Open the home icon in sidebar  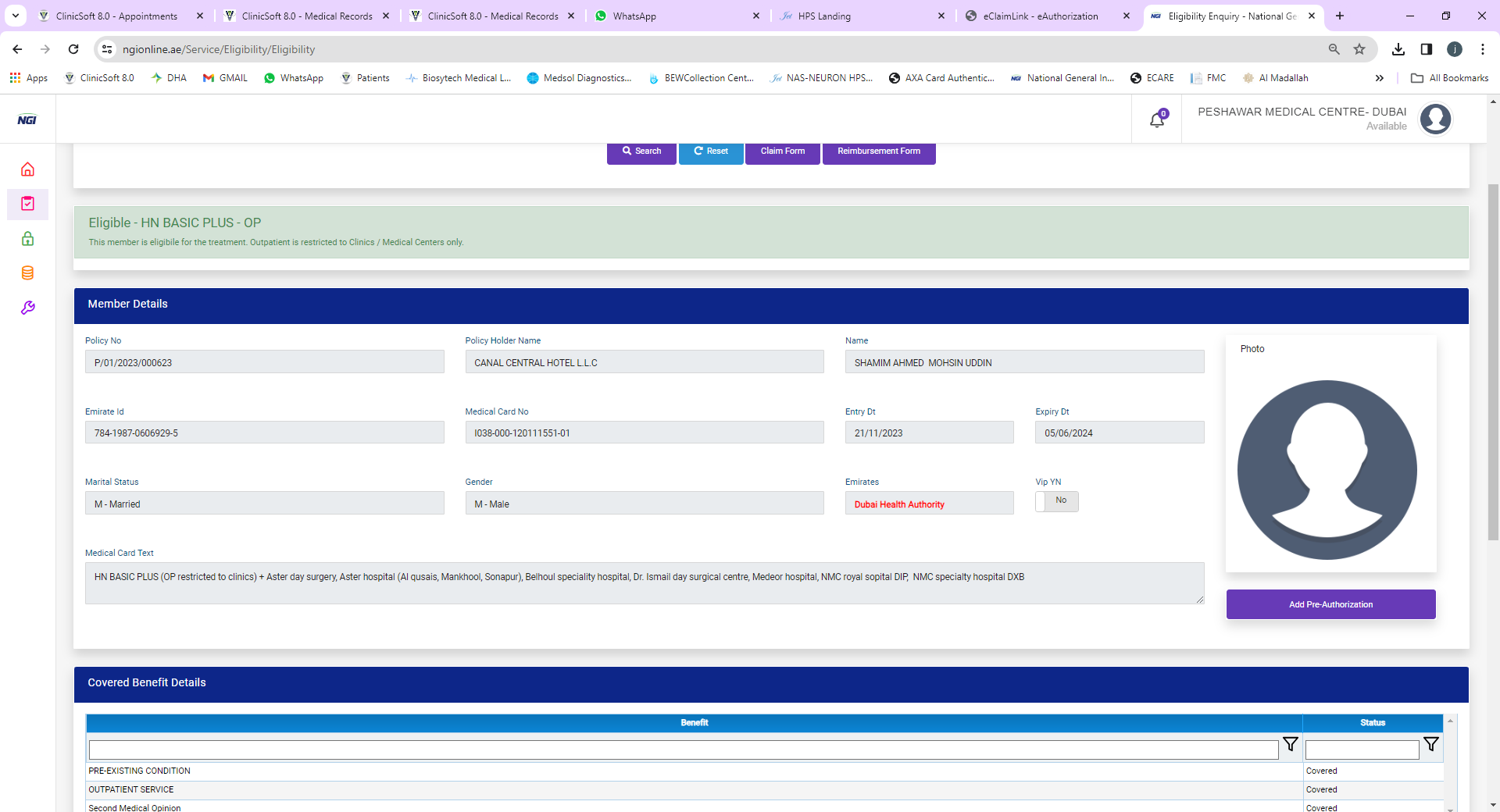27,169
